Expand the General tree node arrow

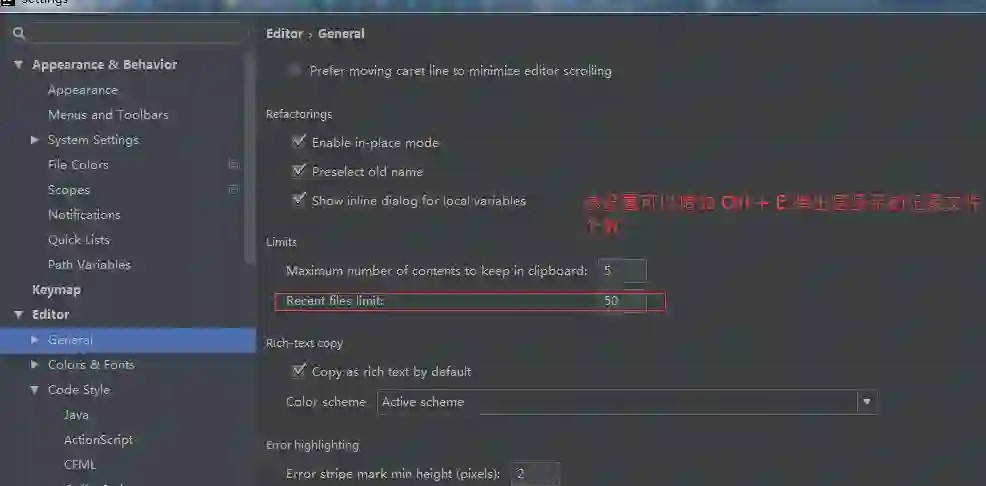tap(35, 340)
